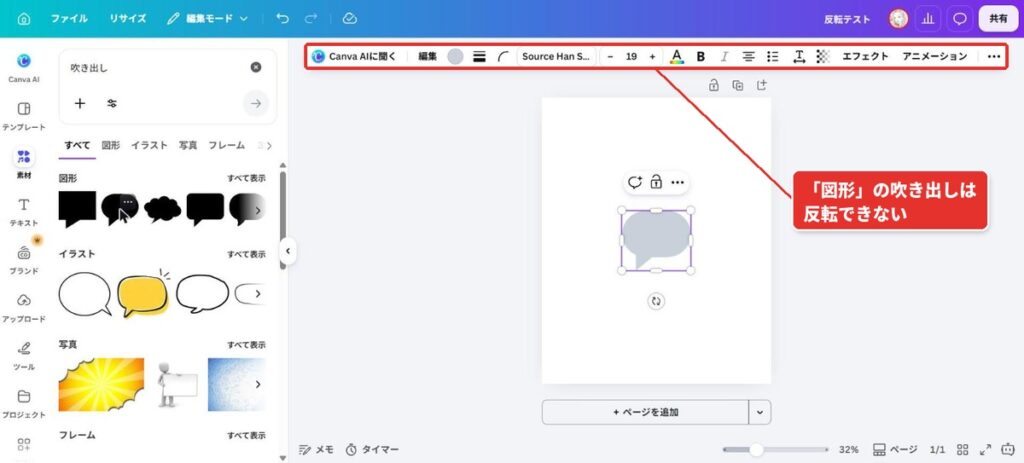1024x463 pixels.
Task: Open Canva AI in sidebar
Action: click(x=24, y=68)
